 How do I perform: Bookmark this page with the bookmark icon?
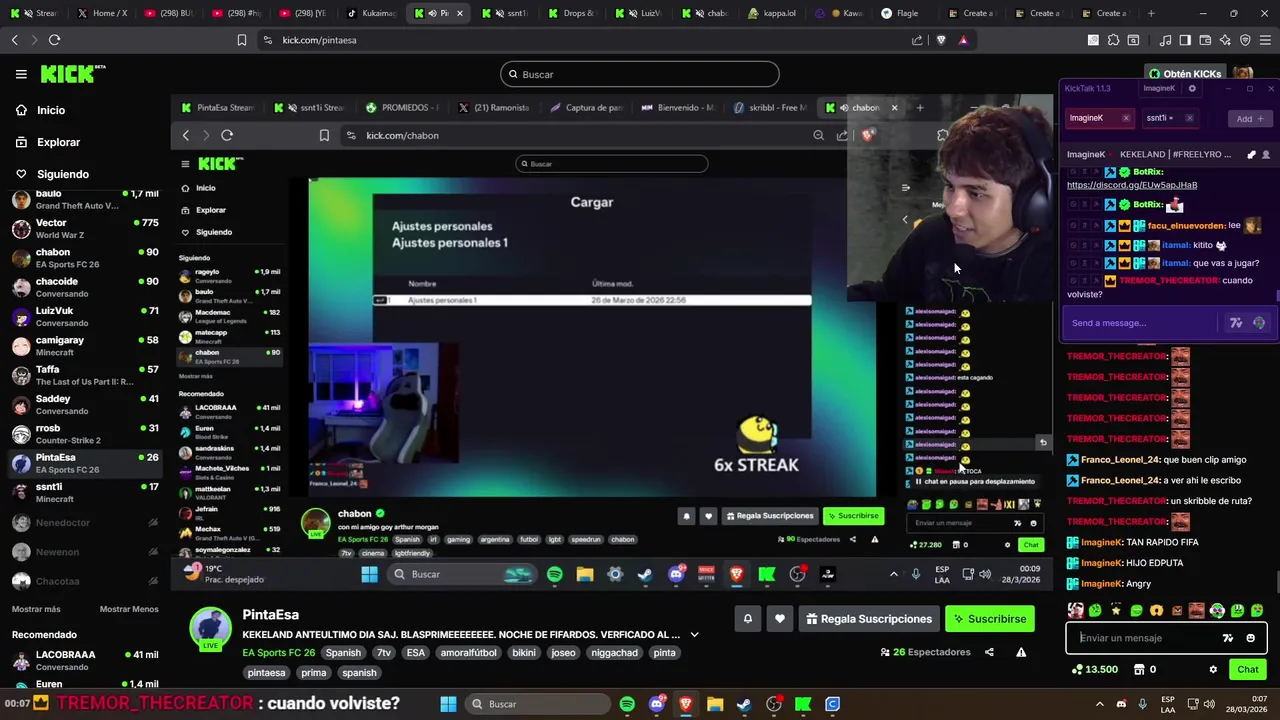[x=242, y=40]
